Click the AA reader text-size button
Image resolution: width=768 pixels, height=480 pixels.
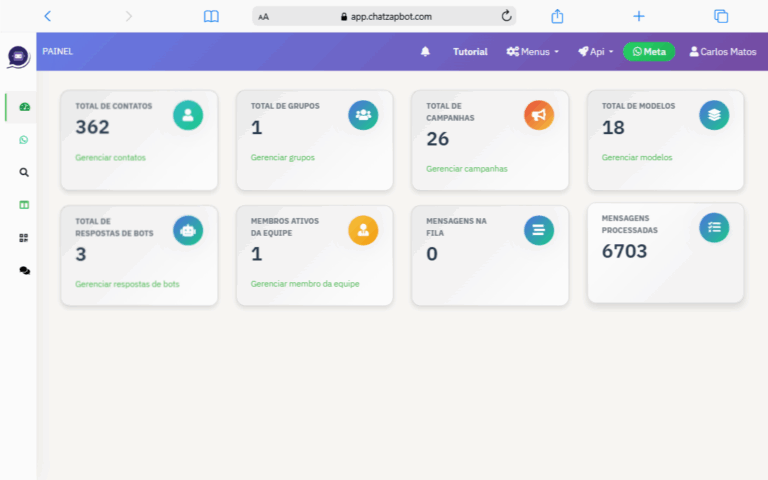tap(264, 17)
